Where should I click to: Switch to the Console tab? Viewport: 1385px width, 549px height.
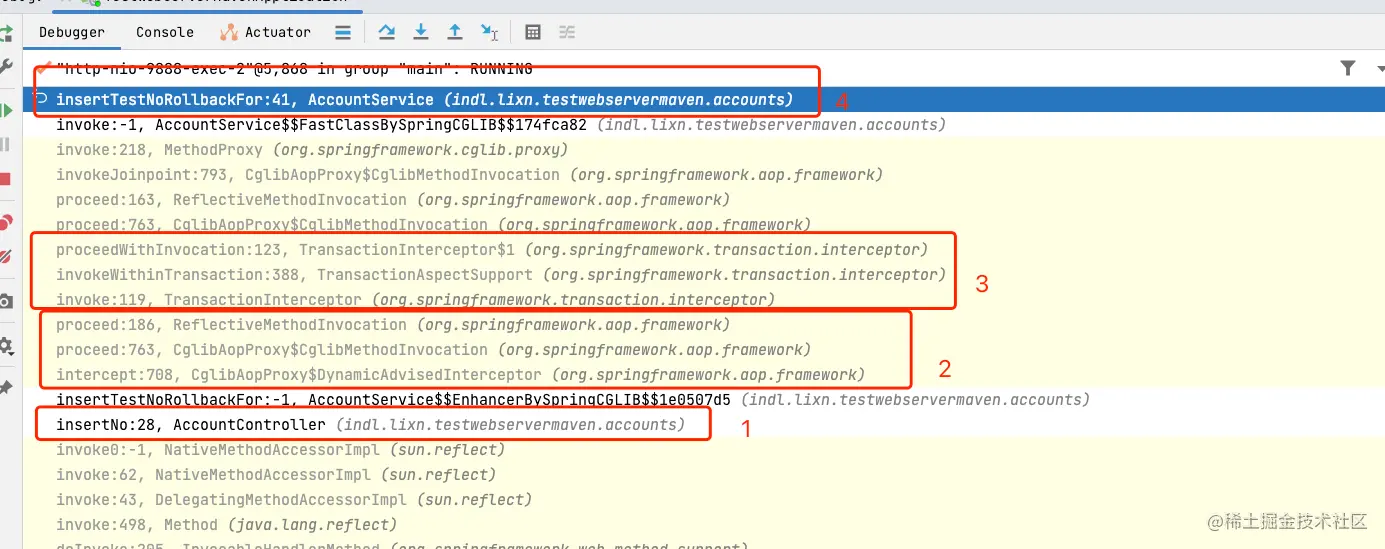[x=165, y=32]
